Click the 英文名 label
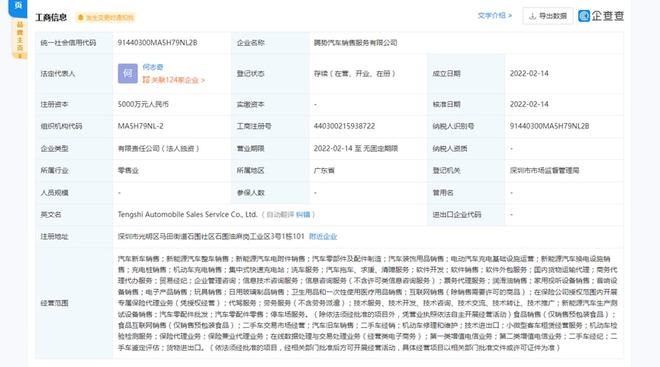 [51, 215]
